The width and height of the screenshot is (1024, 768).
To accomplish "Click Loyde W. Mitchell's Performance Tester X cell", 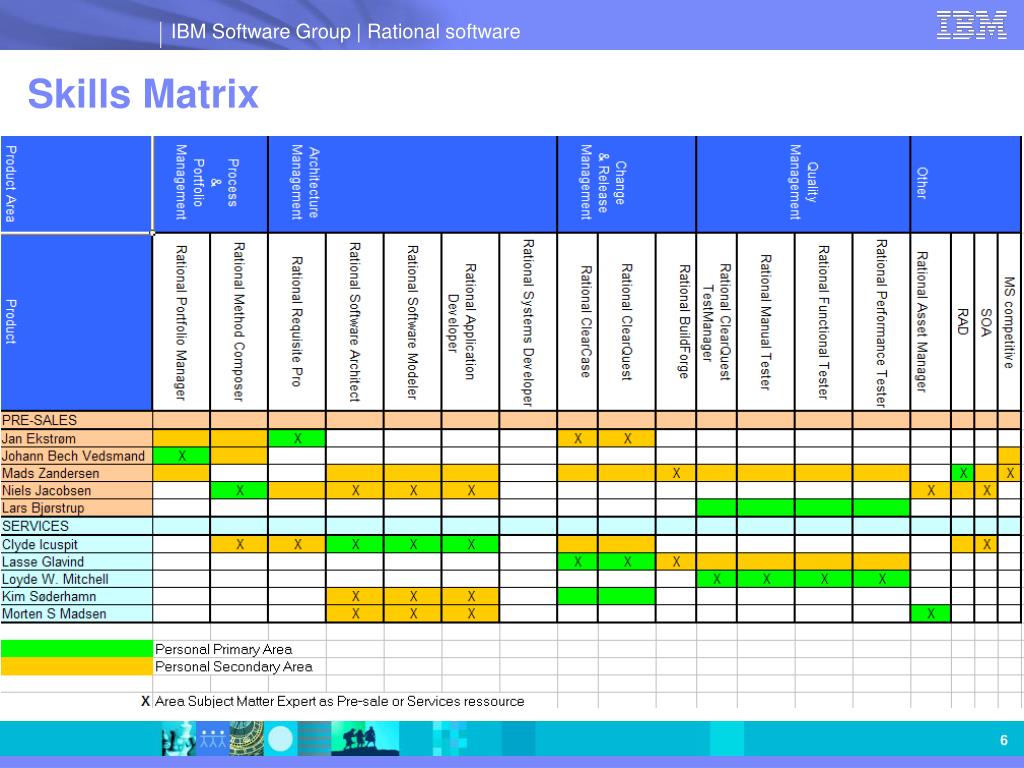I will (881, 579).
